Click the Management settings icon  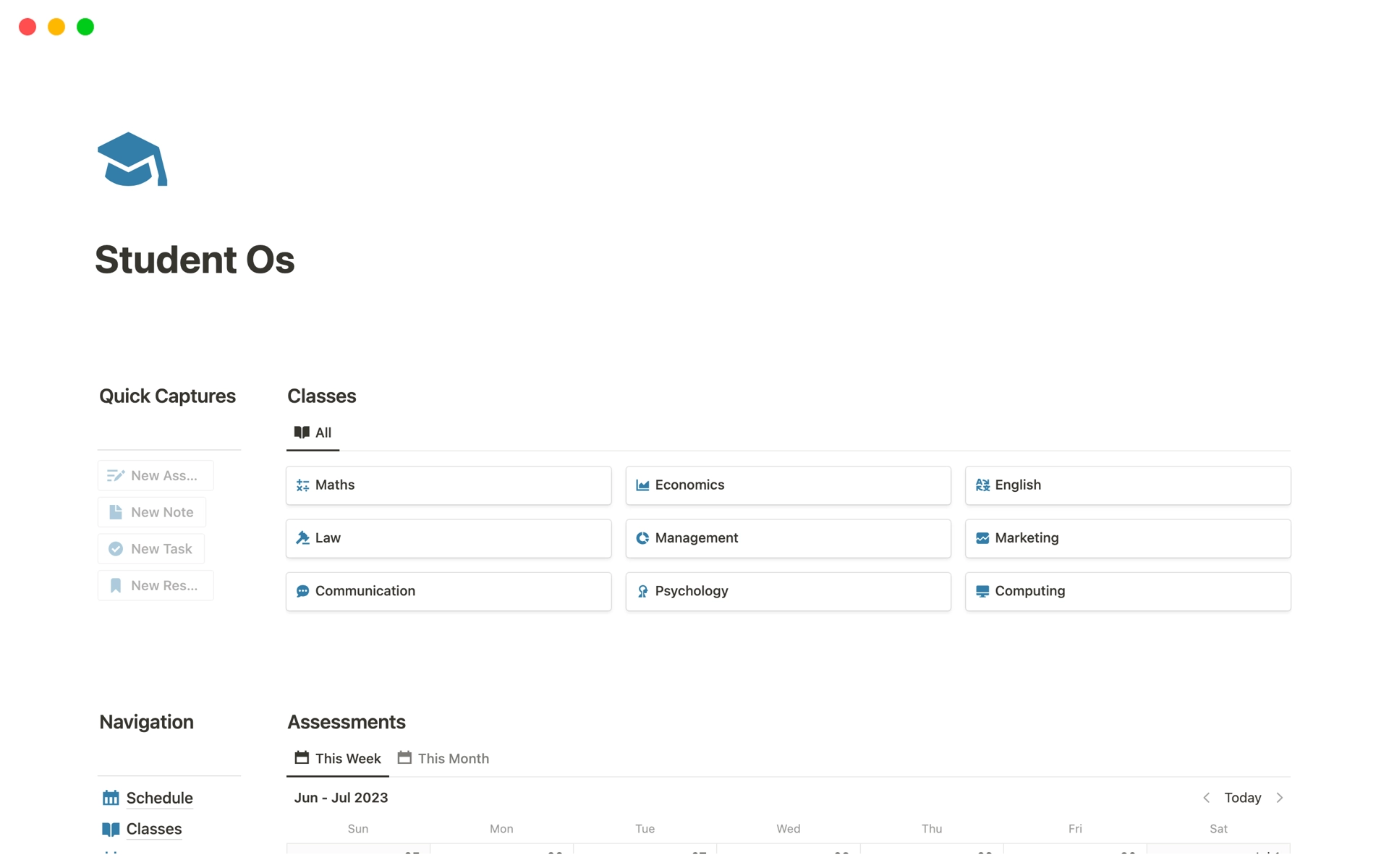tap(641, 537)
